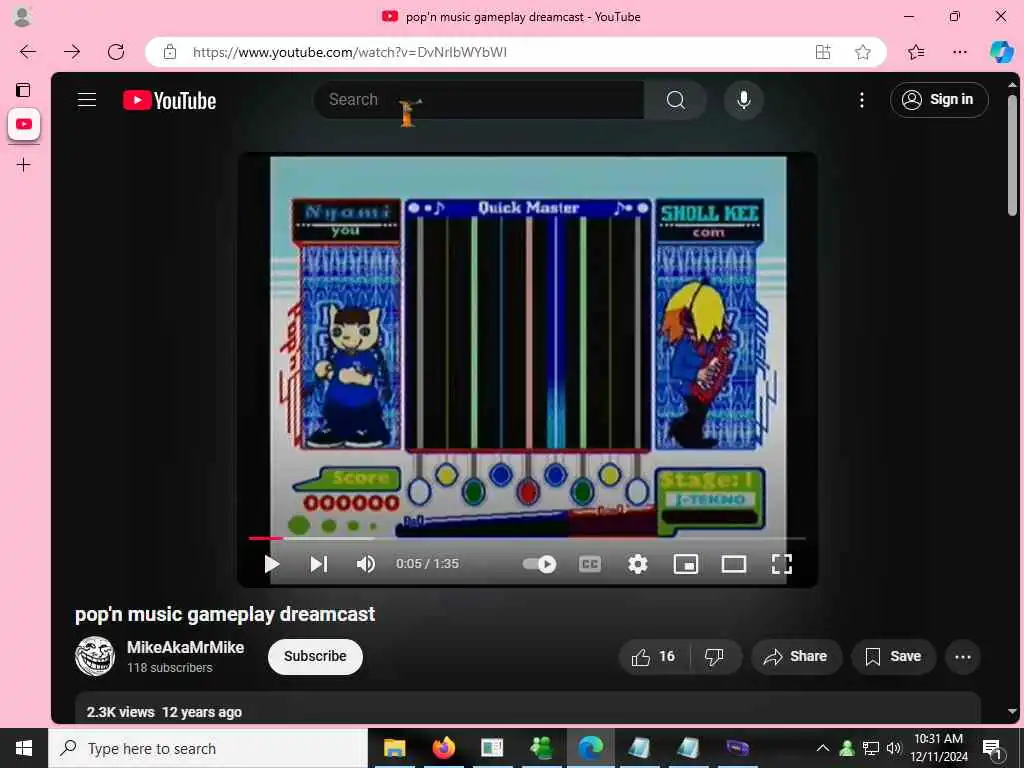Screen dimensions: 1024x768
Task: Refresh the page
Action: [116, 52]
